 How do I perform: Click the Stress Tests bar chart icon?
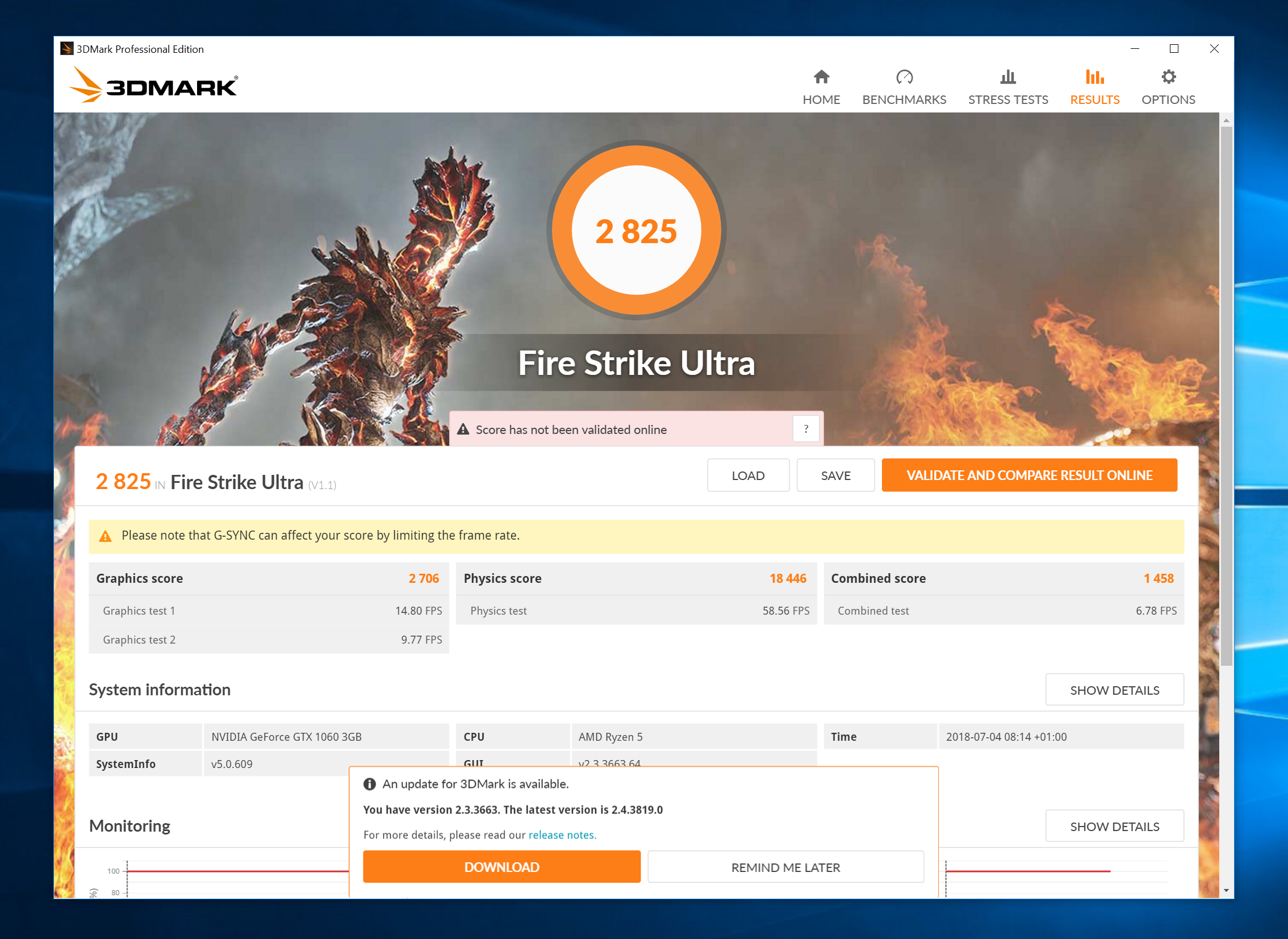pyautogui.click(x=1007, y=77)
